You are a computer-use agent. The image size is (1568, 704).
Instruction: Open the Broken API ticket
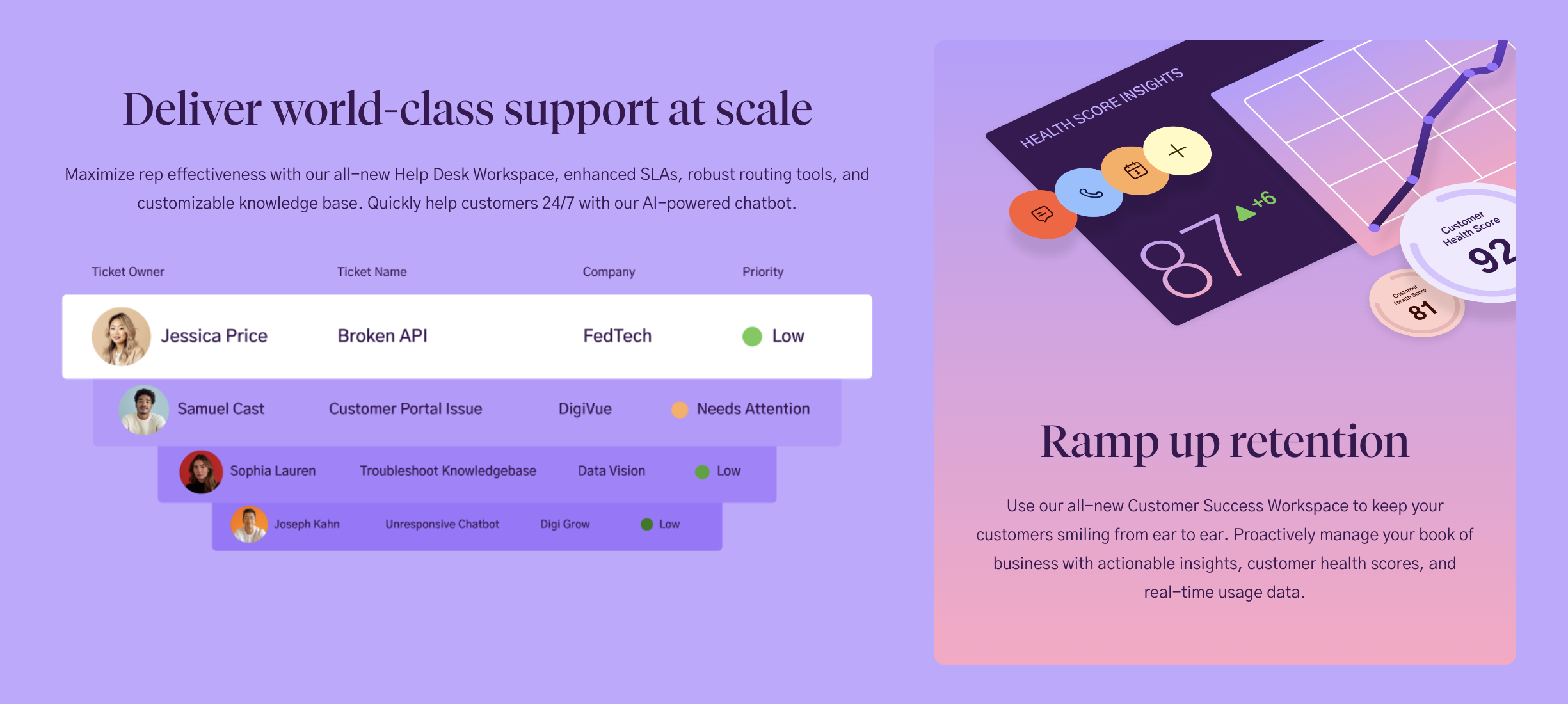(x=382, y=336)
